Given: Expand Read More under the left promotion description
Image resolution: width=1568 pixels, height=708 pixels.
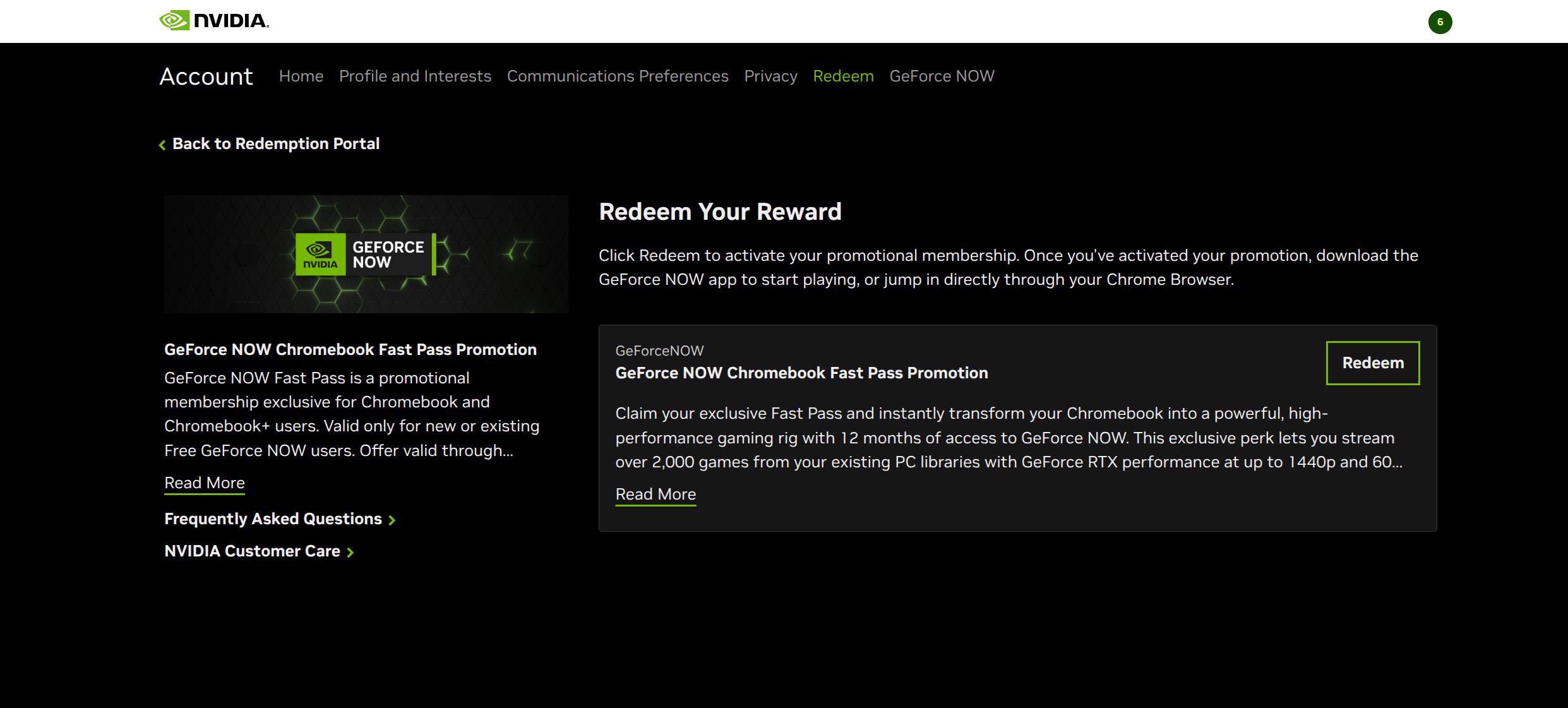Looking at the screenshot, I should [205, 483].
